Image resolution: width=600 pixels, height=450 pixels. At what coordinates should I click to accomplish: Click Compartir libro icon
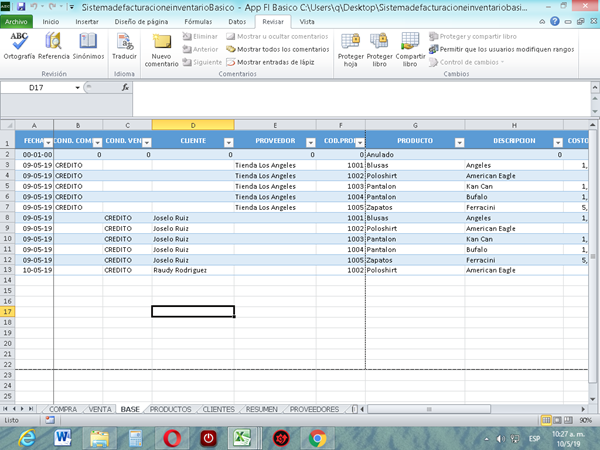[410, 48]
